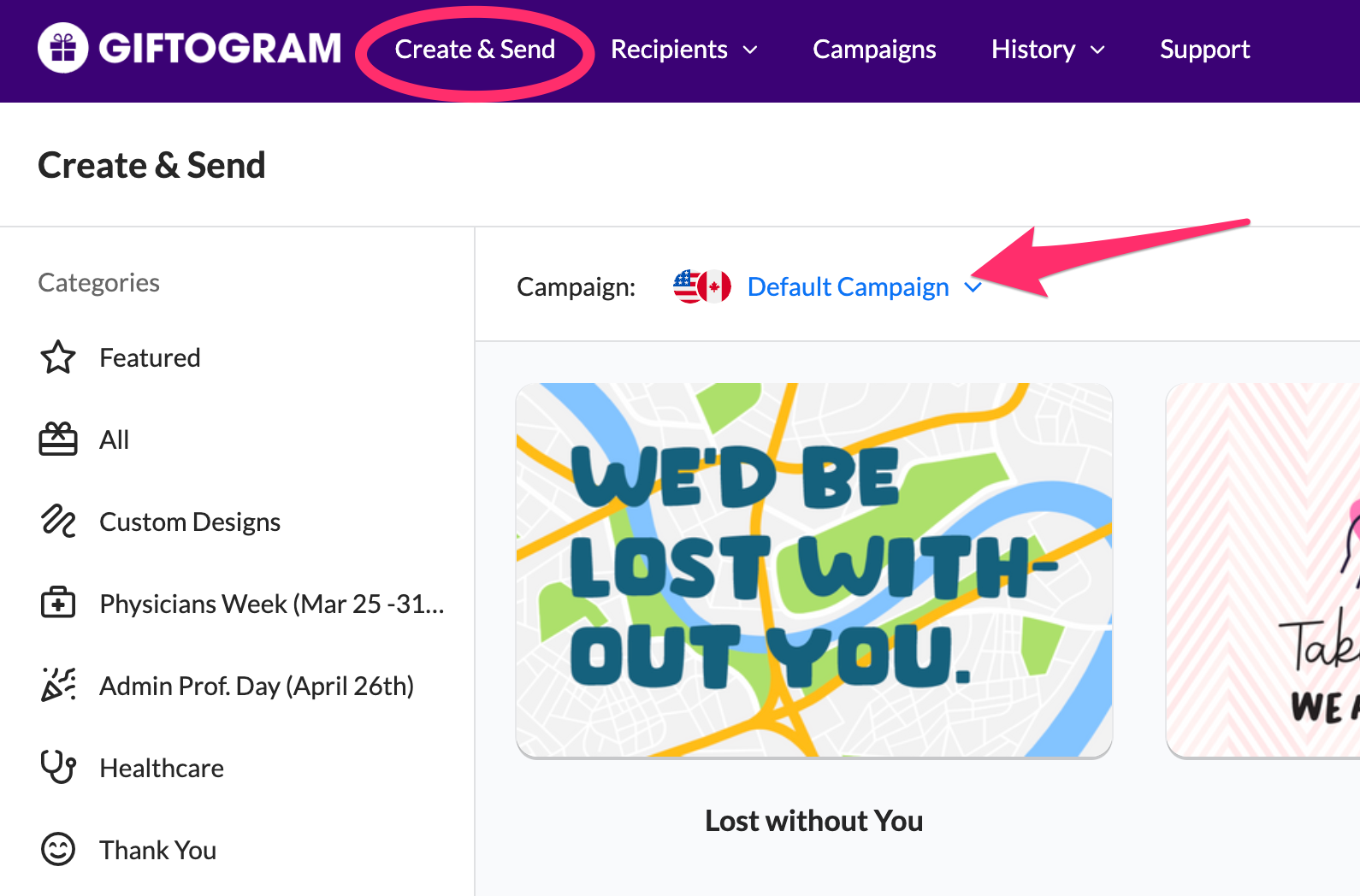Go to the Campaigns menu item

click(874, 50)
